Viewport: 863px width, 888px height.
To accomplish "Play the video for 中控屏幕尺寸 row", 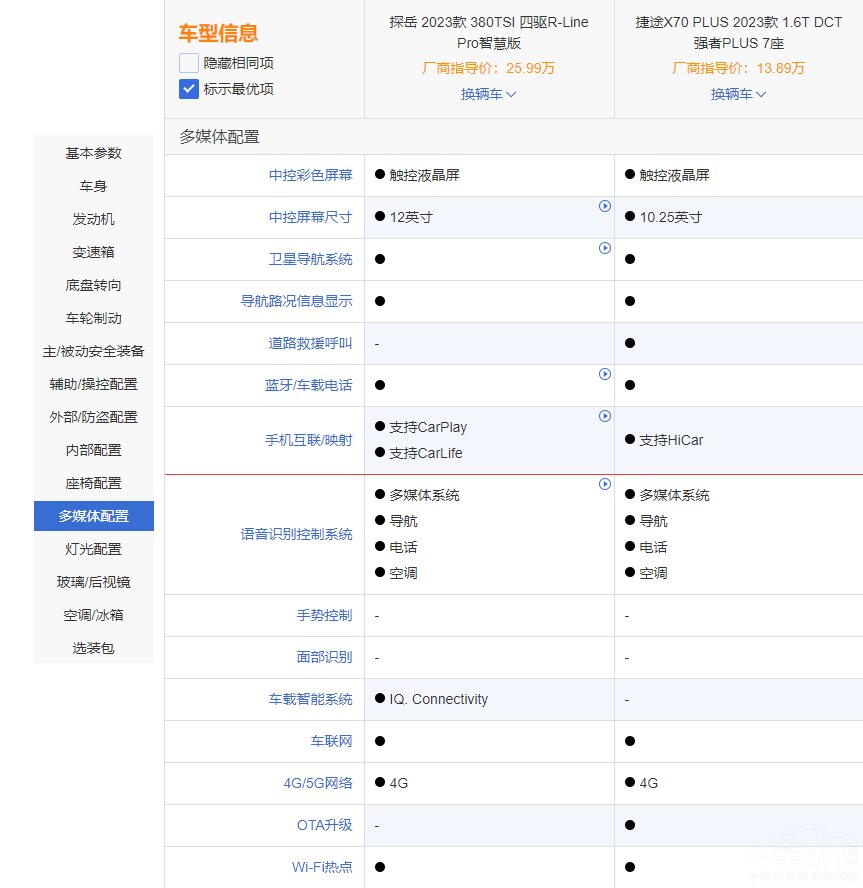I will tap(604, 207).
